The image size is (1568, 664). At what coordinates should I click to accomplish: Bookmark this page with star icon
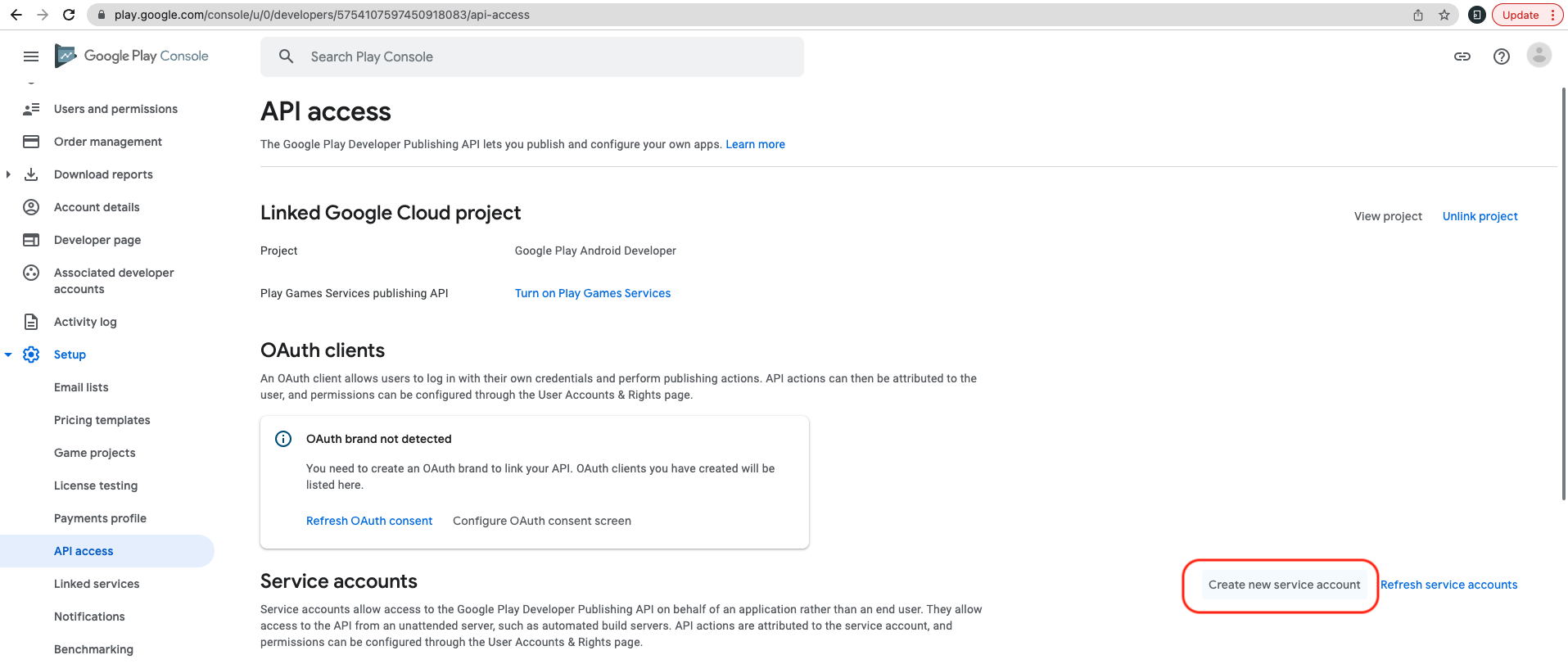pos(1444,15)
